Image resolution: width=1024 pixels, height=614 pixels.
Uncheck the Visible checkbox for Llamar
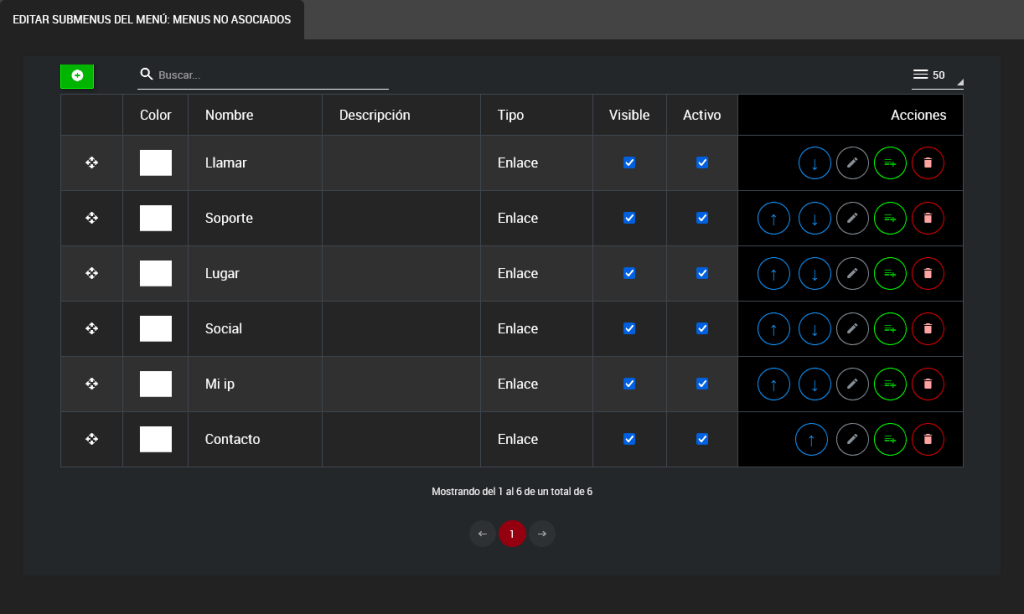click(629, 163)
